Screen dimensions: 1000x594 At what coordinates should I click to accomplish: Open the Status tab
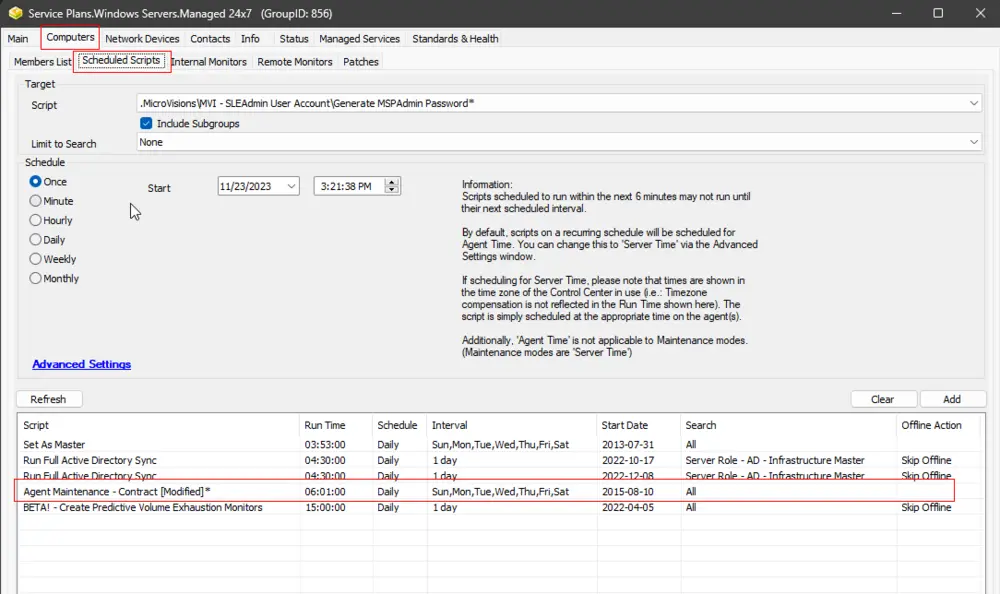pyautogui.click(x=293, y=39)
